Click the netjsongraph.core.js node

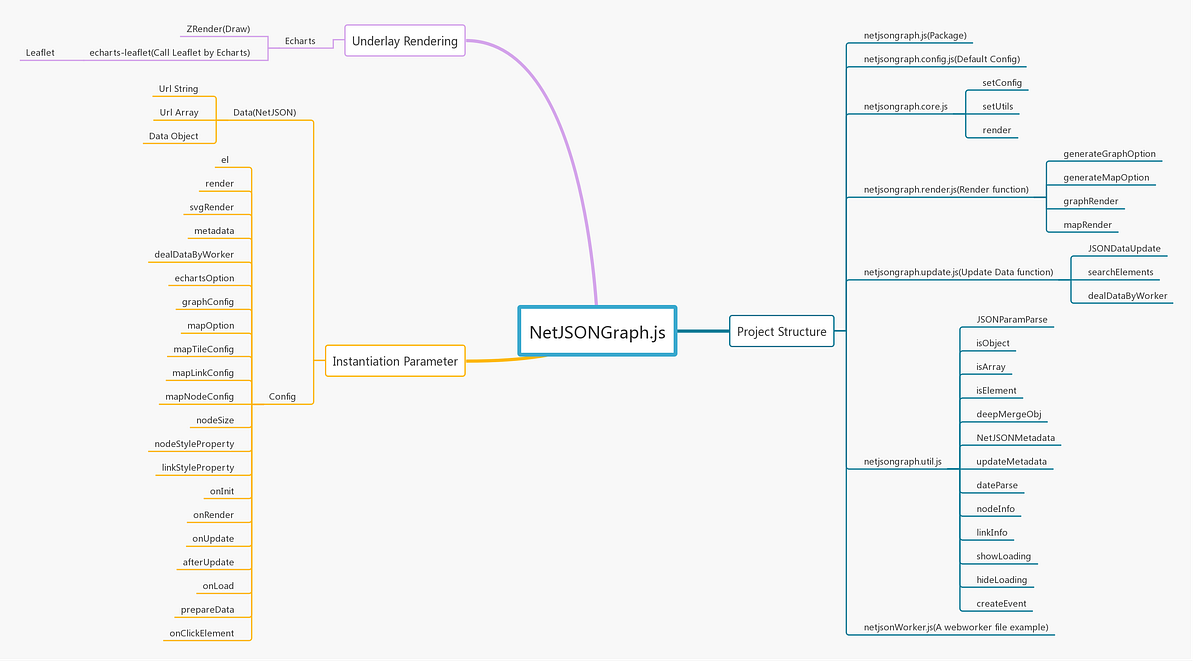click(x=903, y=108)
